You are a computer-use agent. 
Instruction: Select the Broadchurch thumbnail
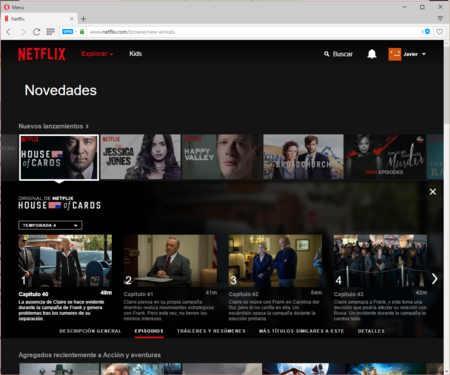[303, 157]
